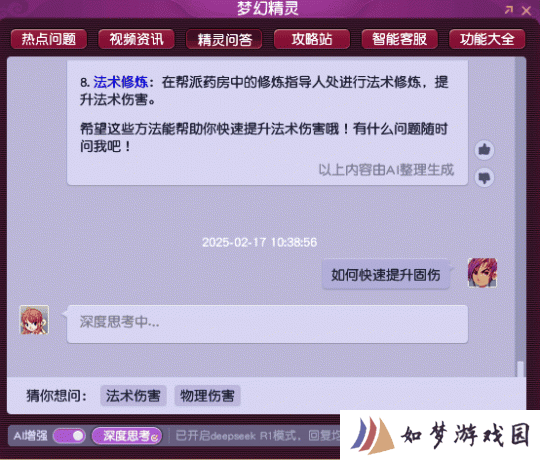Go to the 智能客服 tab
The image size is (540, 460).
[x=399, y=39]
